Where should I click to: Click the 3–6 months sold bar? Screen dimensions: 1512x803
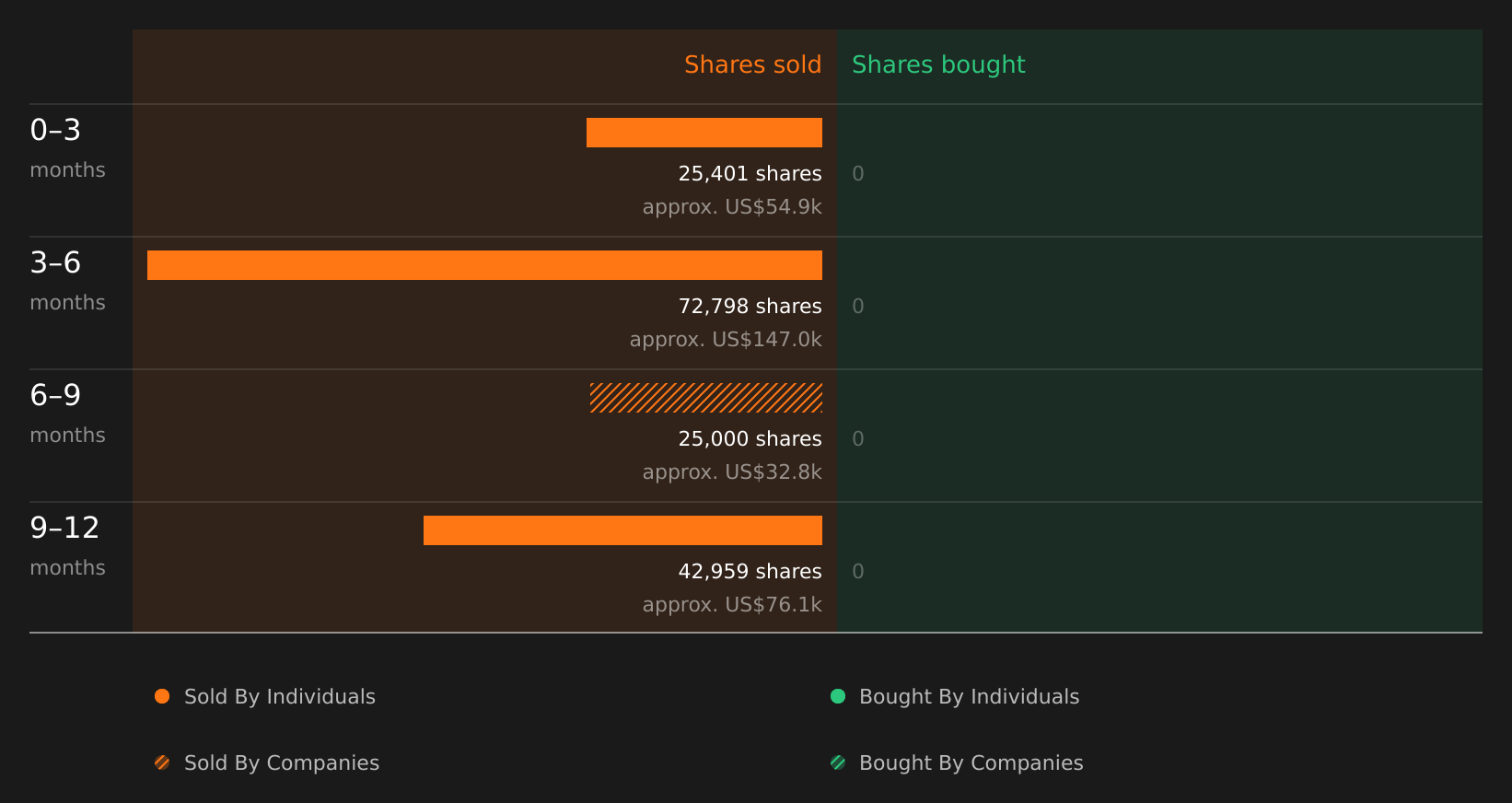(484, 265)
